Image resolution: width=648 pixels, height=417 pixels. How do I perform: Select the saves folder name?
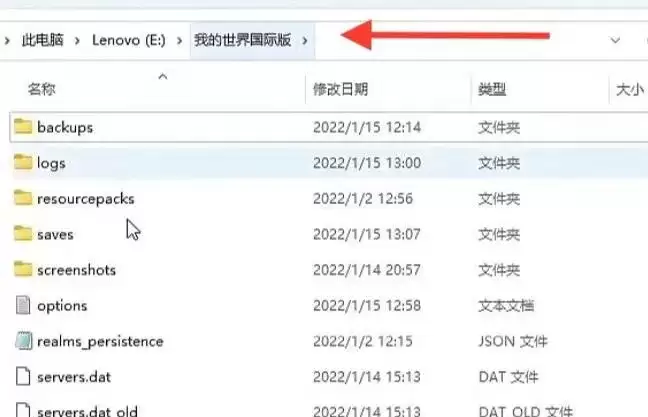click(x=55, y=235)
